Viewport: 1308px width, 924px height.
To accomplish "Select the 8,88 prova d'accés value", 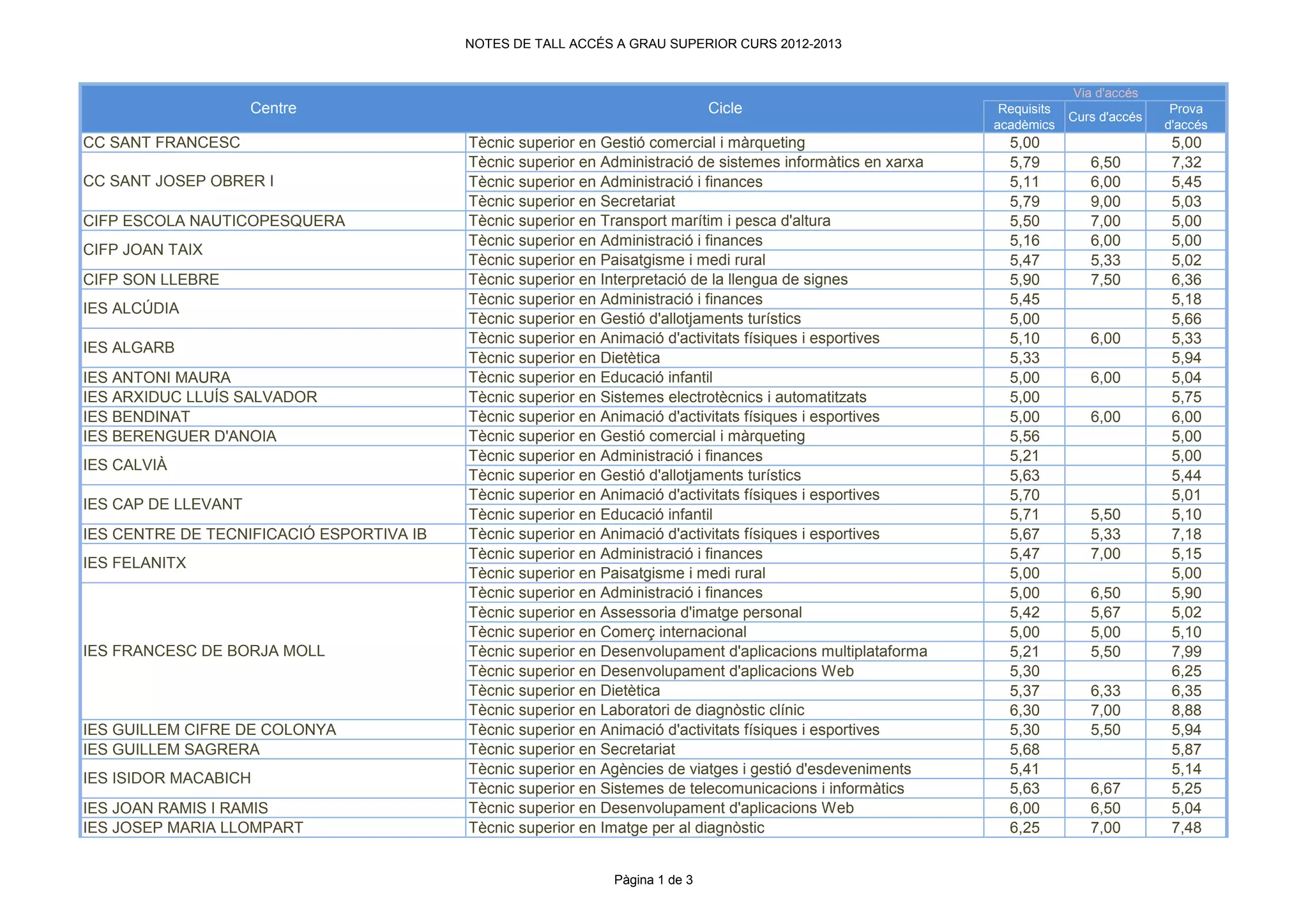I will pyautogui.click(x=1186, y=710).
